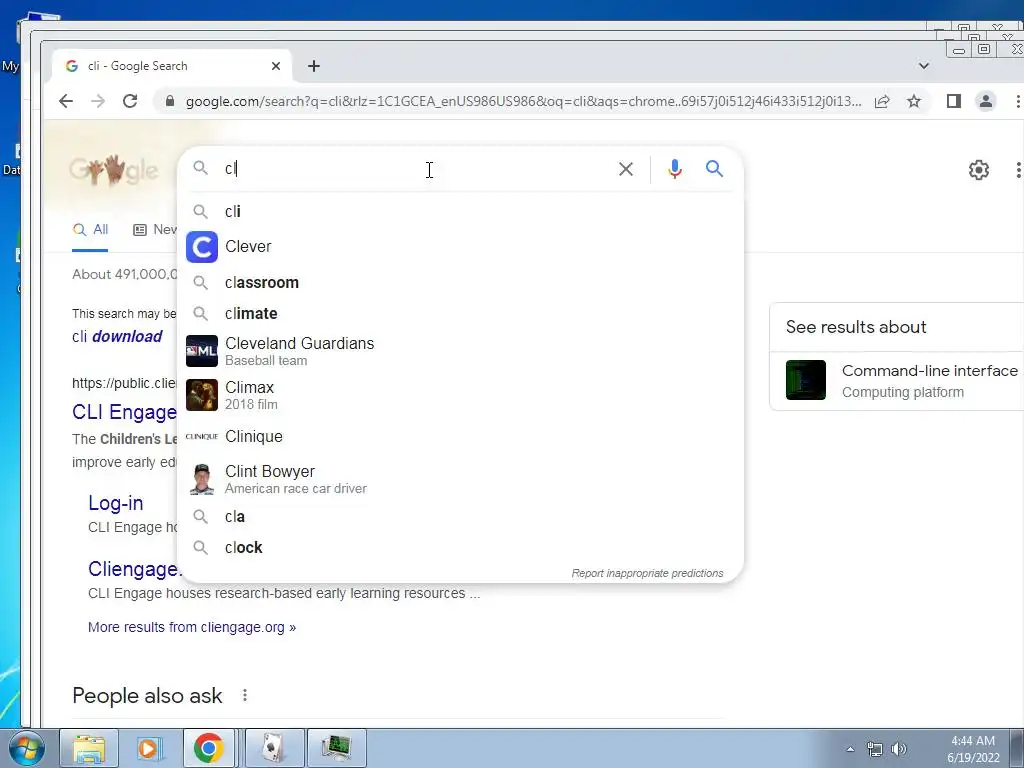Screen dimensions: 1024x768
Task: Select 'Climax' 2018 film suggestion
Action: (460, 395)
